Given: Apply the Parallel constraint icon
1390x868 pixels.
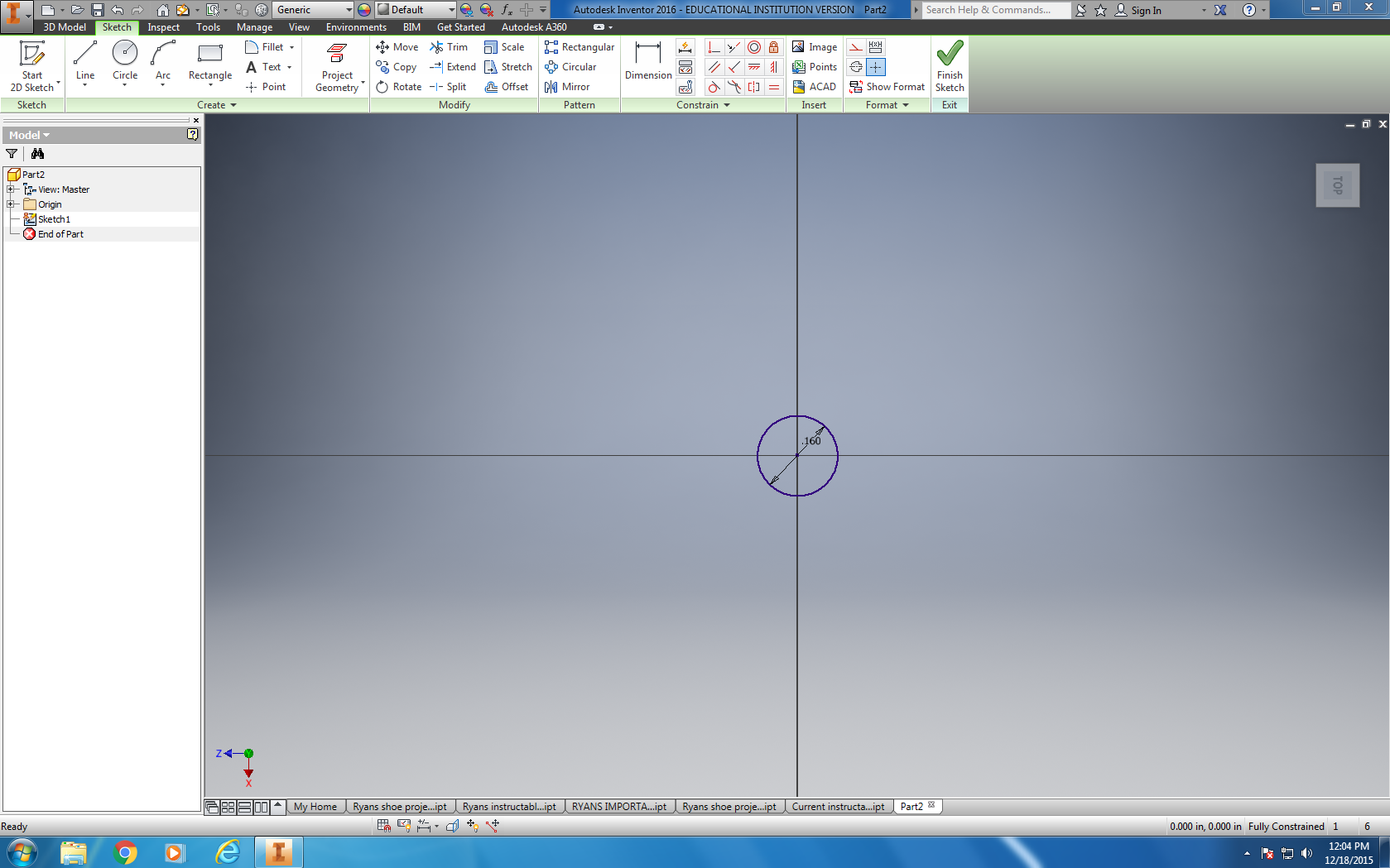Looking at the screenshot, I should coord(714,67).
